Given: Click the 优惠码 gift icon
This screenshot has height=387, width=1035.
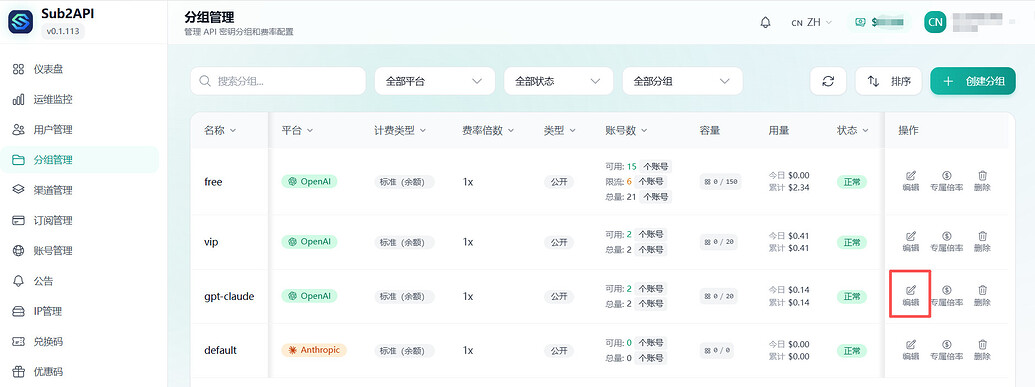Looking at the screenshot, I should click(18, 372).
